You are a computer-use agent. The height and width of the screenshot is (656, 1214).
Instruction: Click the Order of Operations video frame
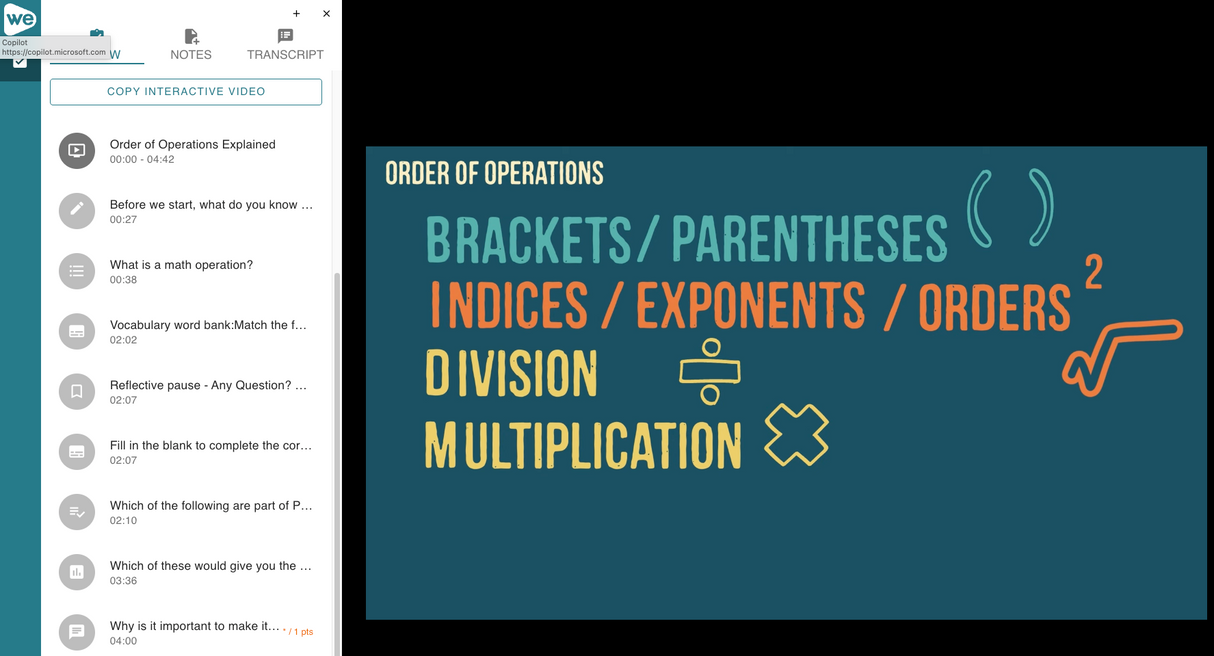coord(786,383)
